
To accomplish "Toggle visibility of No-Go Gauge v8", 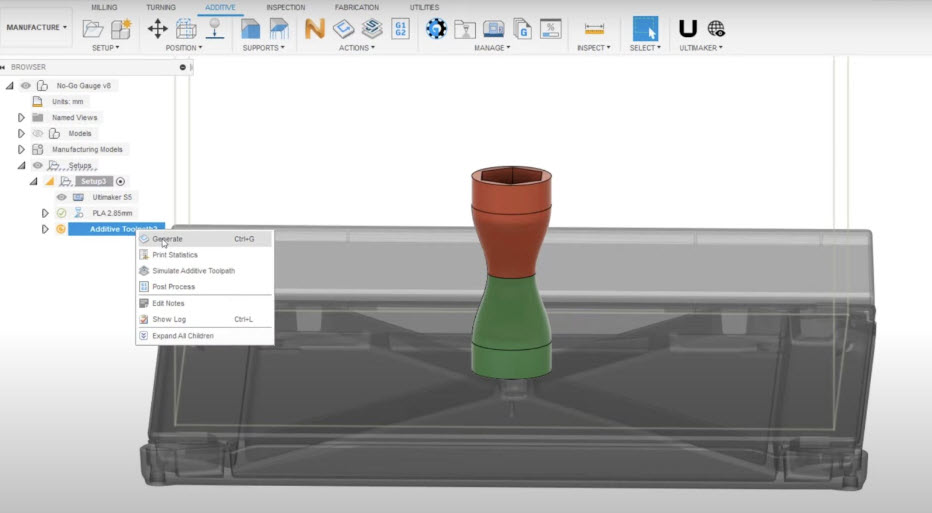I will 26,86.
